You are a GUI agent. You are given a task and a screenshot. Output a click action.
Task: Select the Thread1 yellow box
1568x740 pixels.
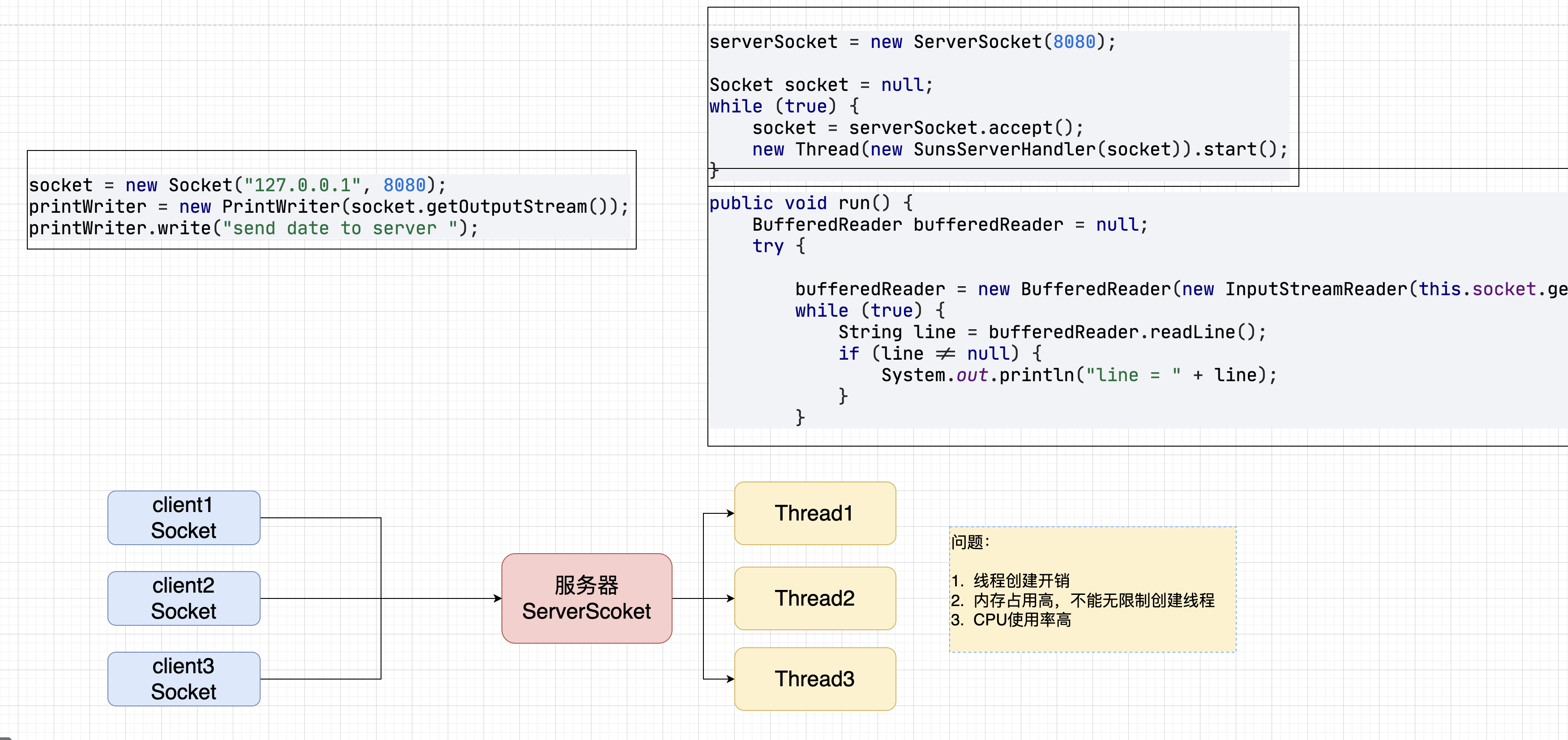tap(814, 513)
